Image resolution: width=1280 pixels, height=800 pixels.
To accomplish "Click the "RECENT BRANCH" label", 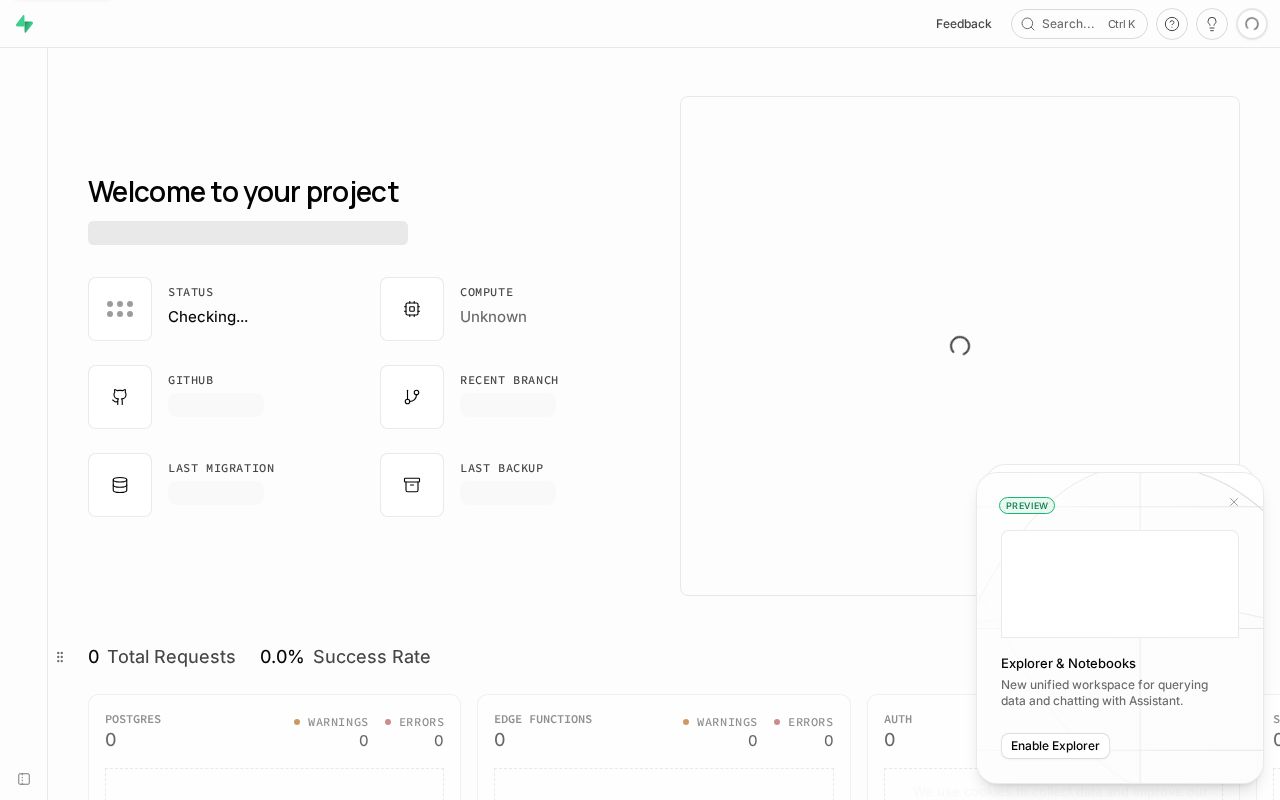I will click(x=509, y=380).
